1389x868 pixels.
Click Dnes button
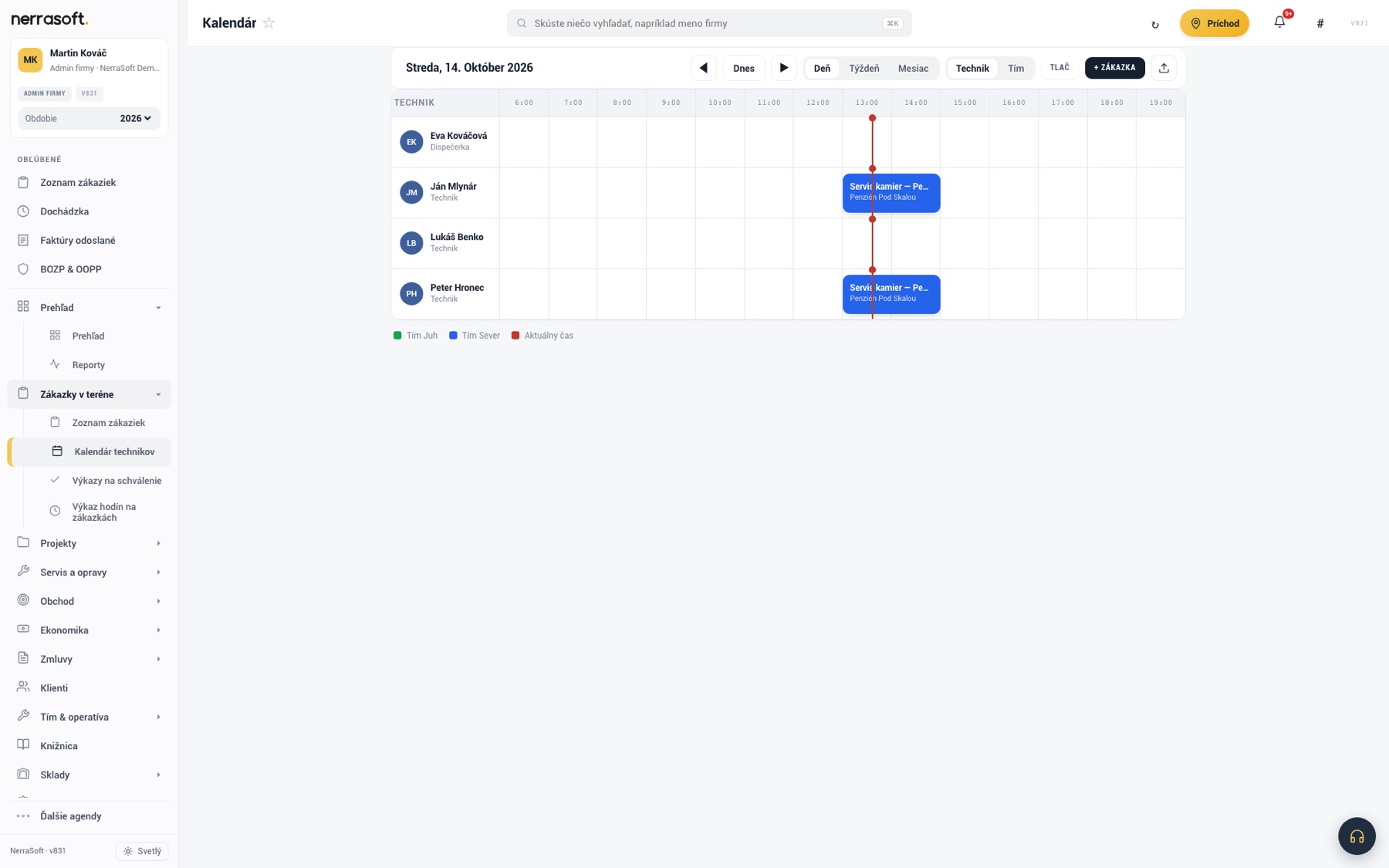[743, 68]
